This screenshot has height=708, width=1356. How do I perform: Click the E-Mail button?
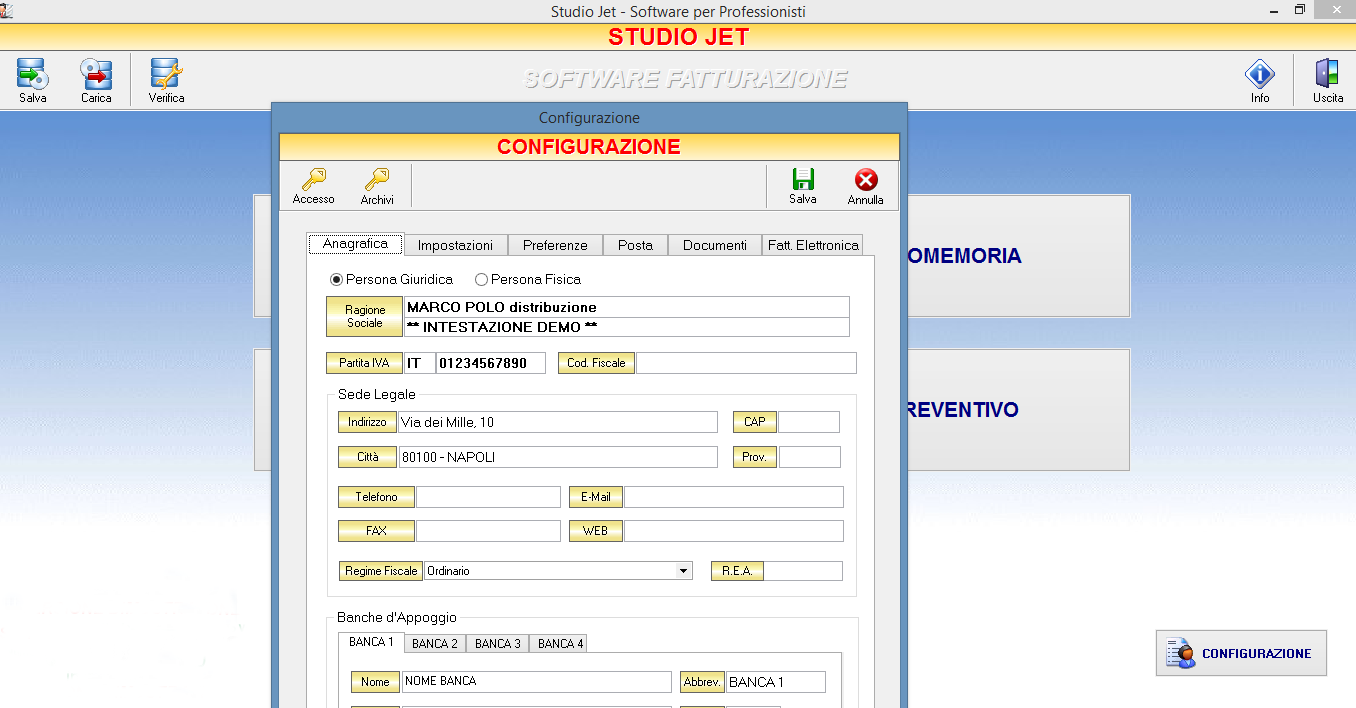click(595, 497)
